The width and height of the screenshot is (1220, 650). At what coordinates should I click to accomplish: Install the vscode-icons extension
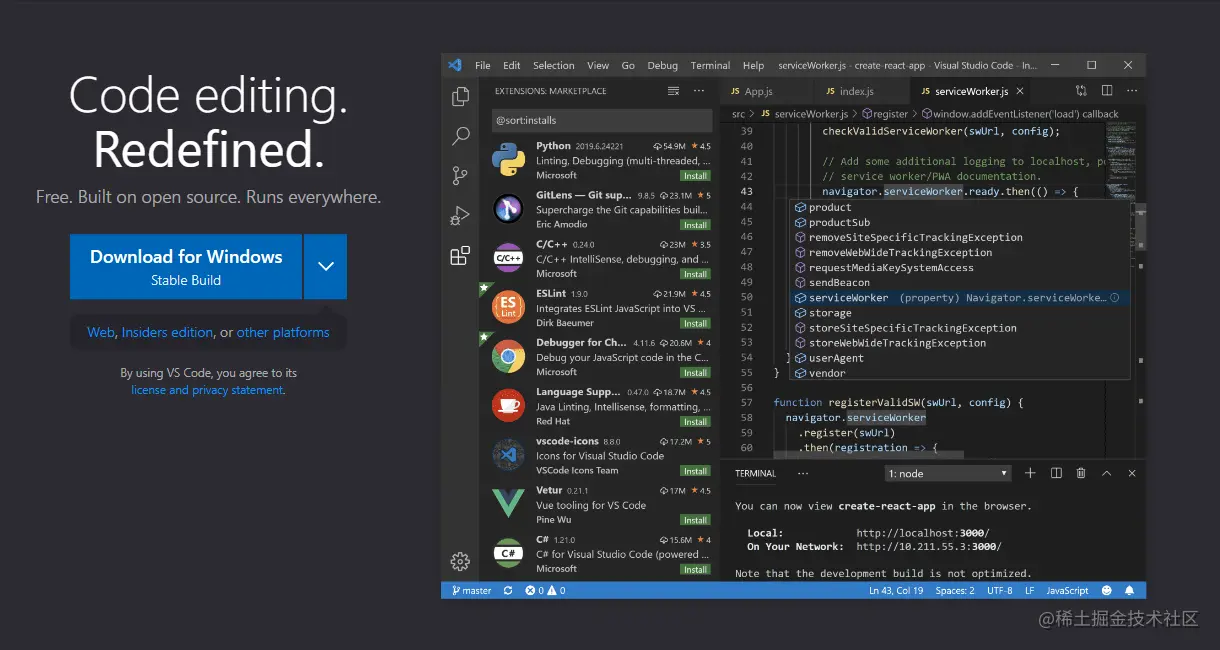(x=695, y=470)
